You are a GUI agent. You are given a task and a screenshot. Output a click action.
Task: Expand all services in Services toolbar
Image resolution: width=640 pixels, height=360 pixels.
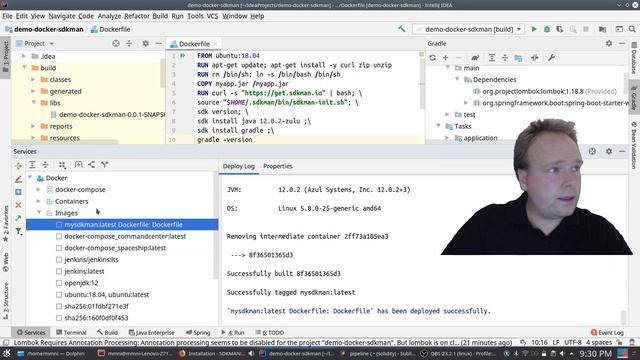pos(32,164)
